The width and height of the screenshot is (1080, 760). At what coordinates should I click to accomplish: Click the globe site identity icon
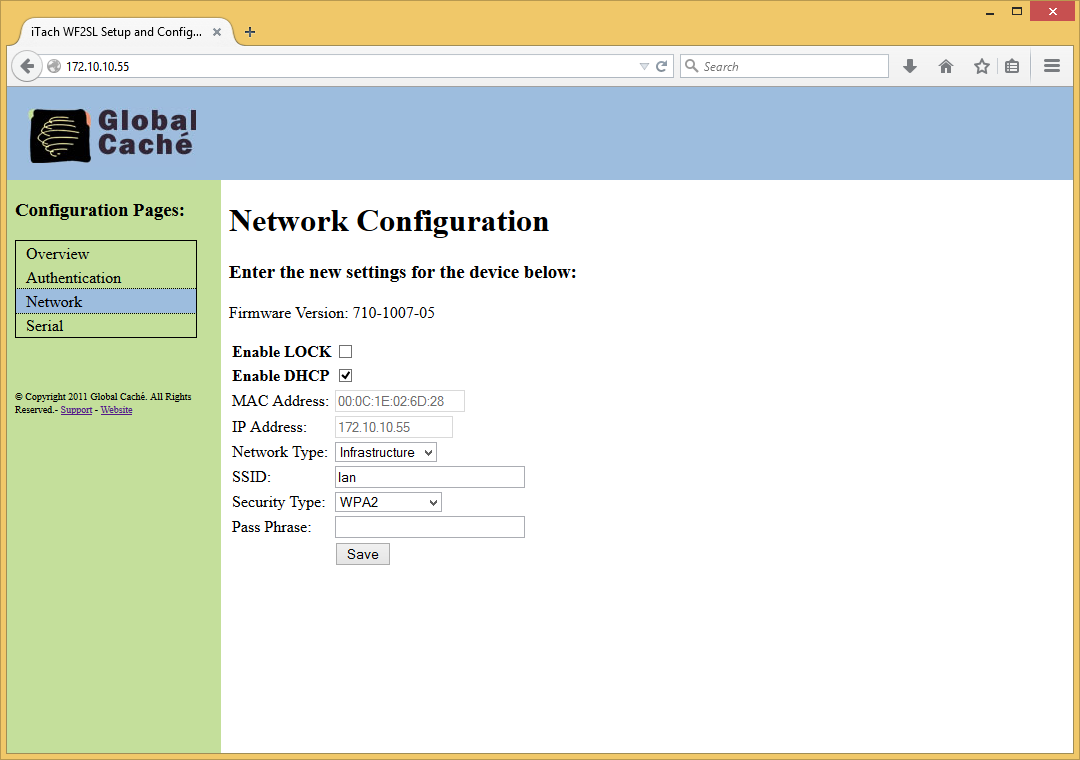54,66
